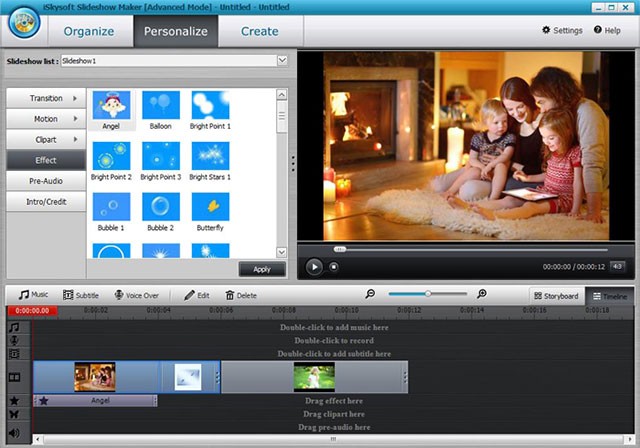
Task: Select the girl on grass clip
Action: (x=313, y=377)
